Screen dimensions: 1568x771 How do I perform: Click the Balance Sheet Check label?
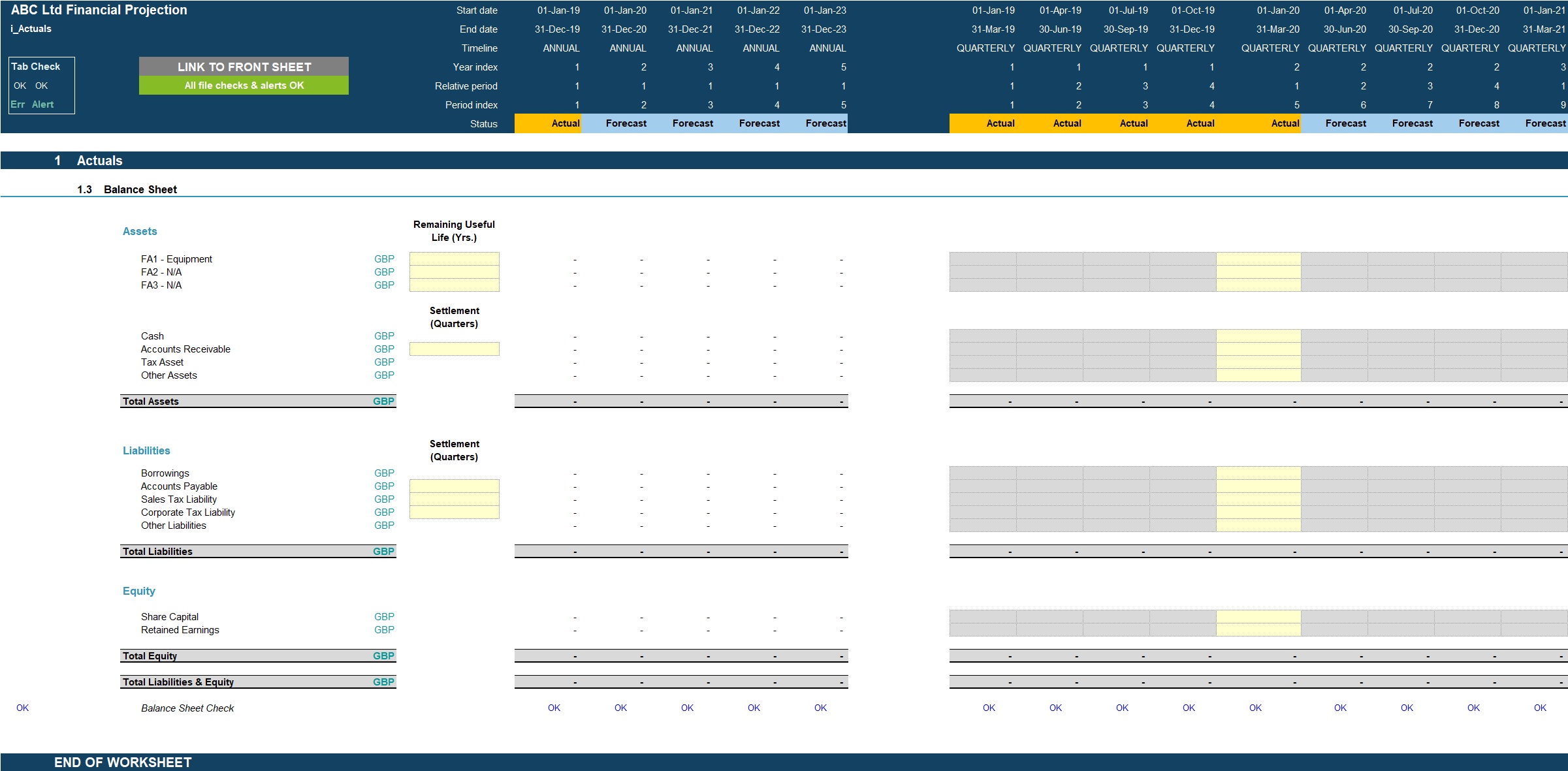point(187,708)
